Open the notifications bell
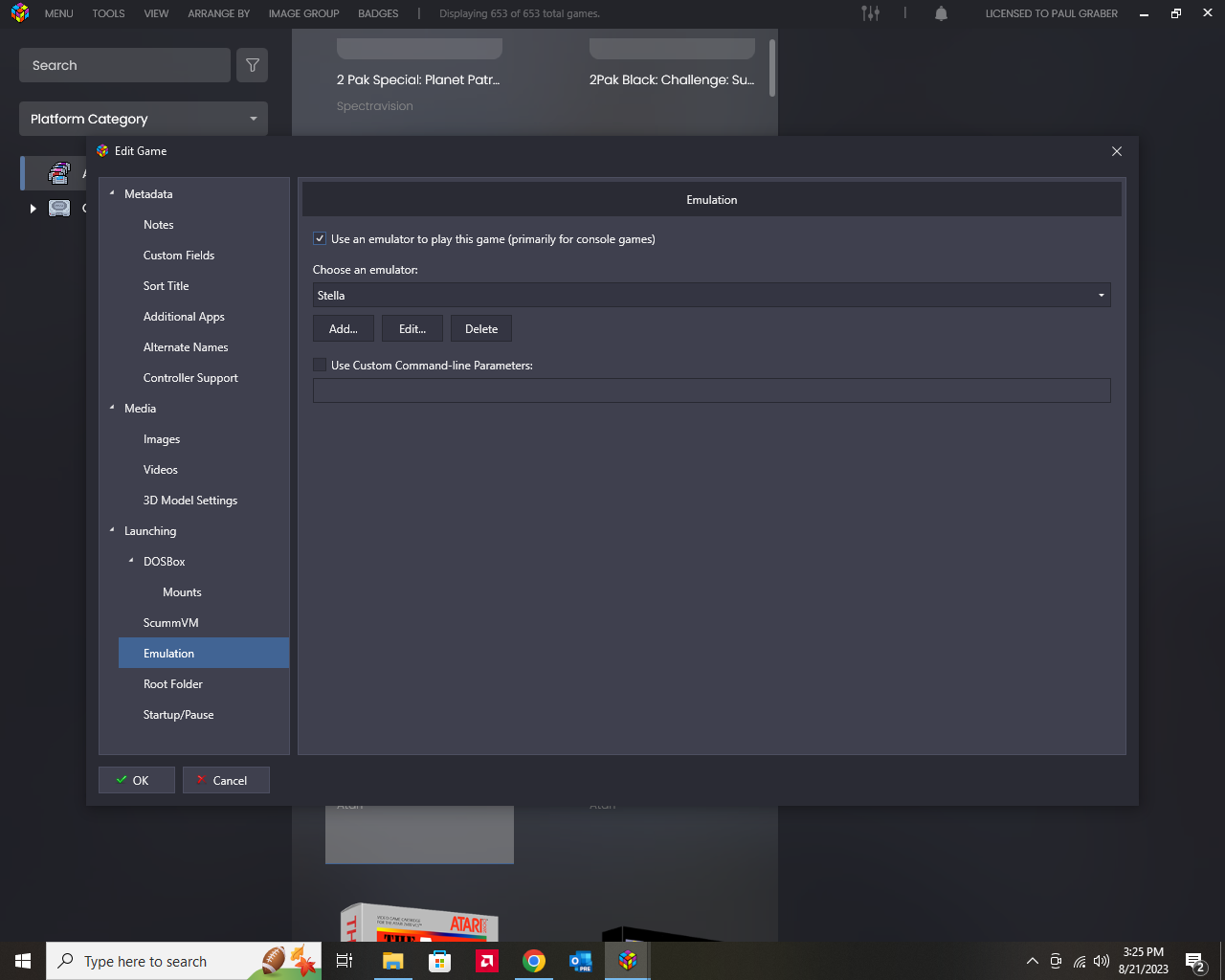This screenshot has width=1225, height=980. (941, 13)
